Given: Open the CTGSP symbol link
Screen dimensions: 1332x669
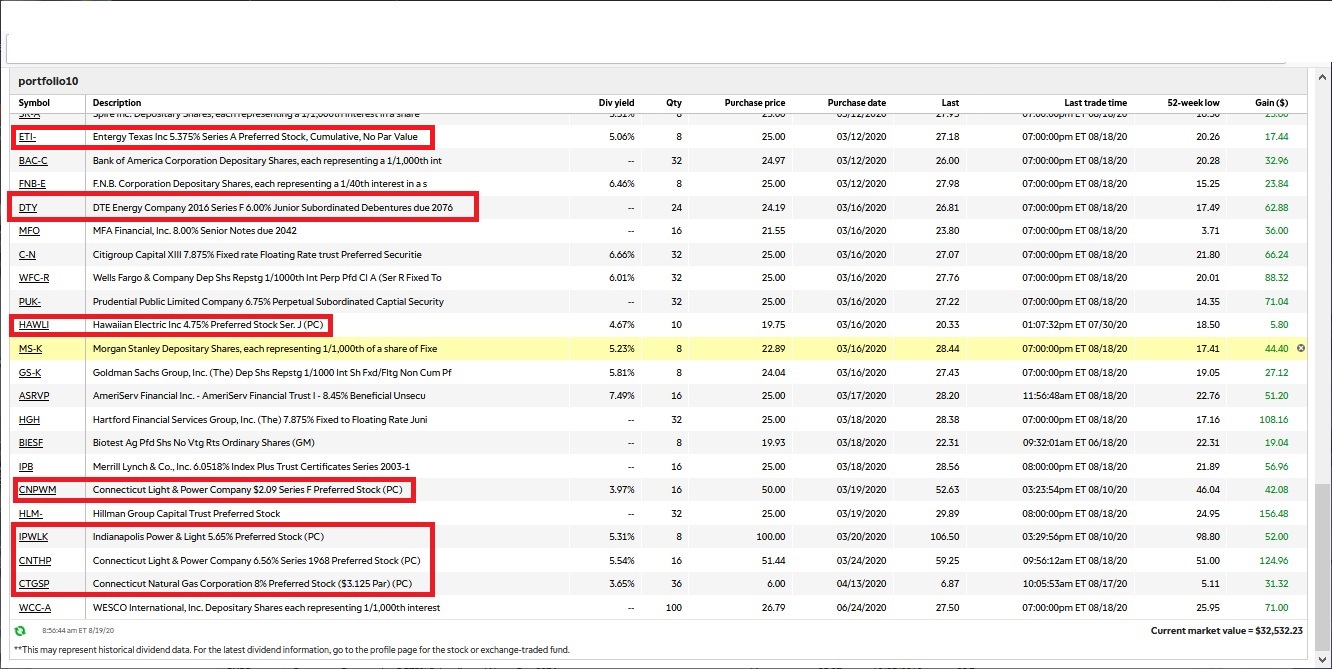Looking at the screenshot, I should tap(35, 584).
